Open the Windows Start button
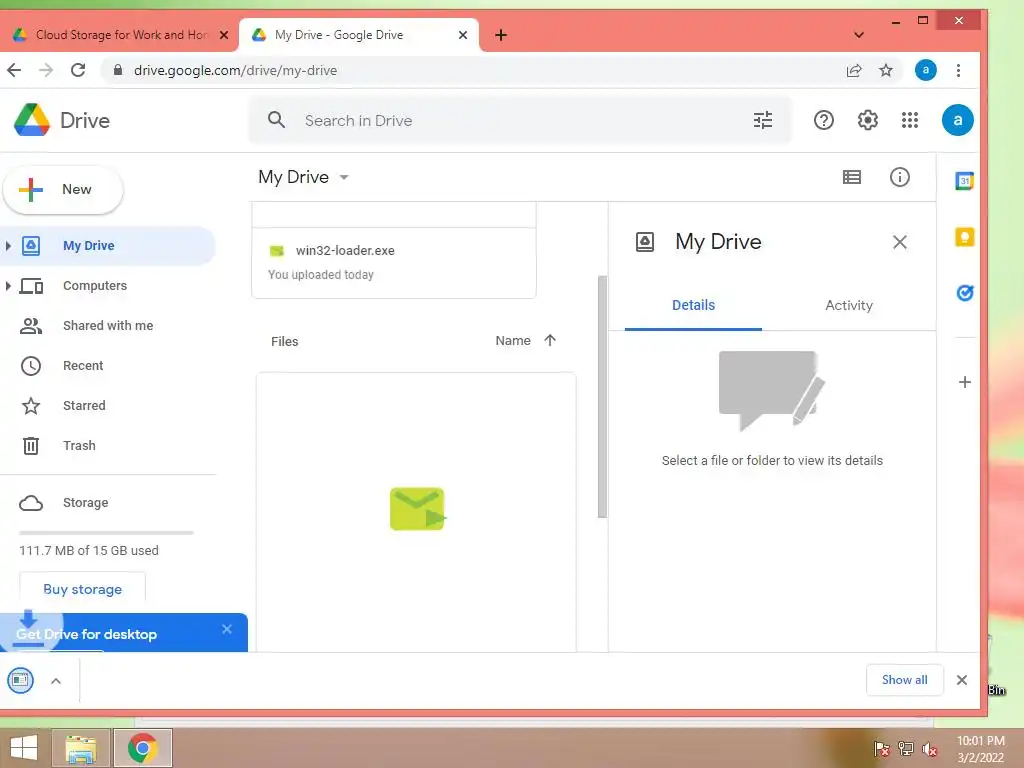 coord(24,748)
